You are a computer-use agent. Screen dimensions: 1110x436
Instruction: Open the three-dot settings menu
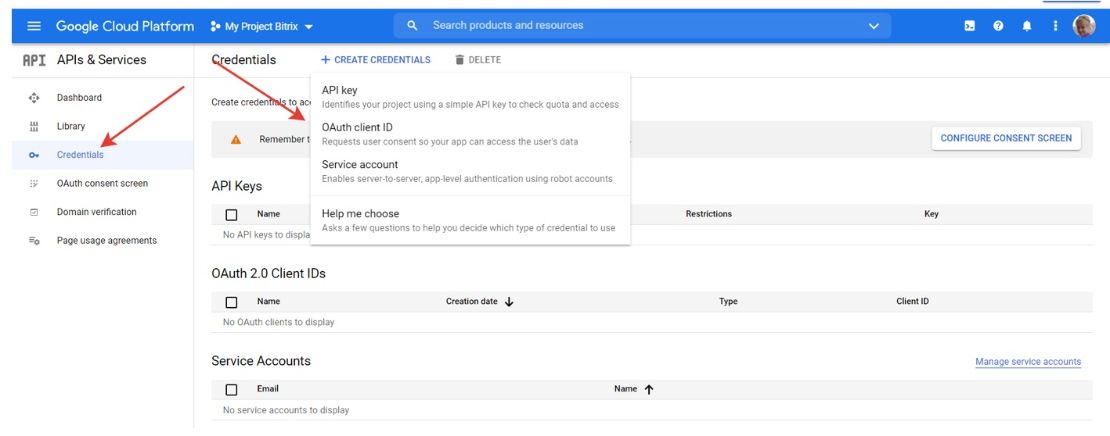(x=1055, y=26)
